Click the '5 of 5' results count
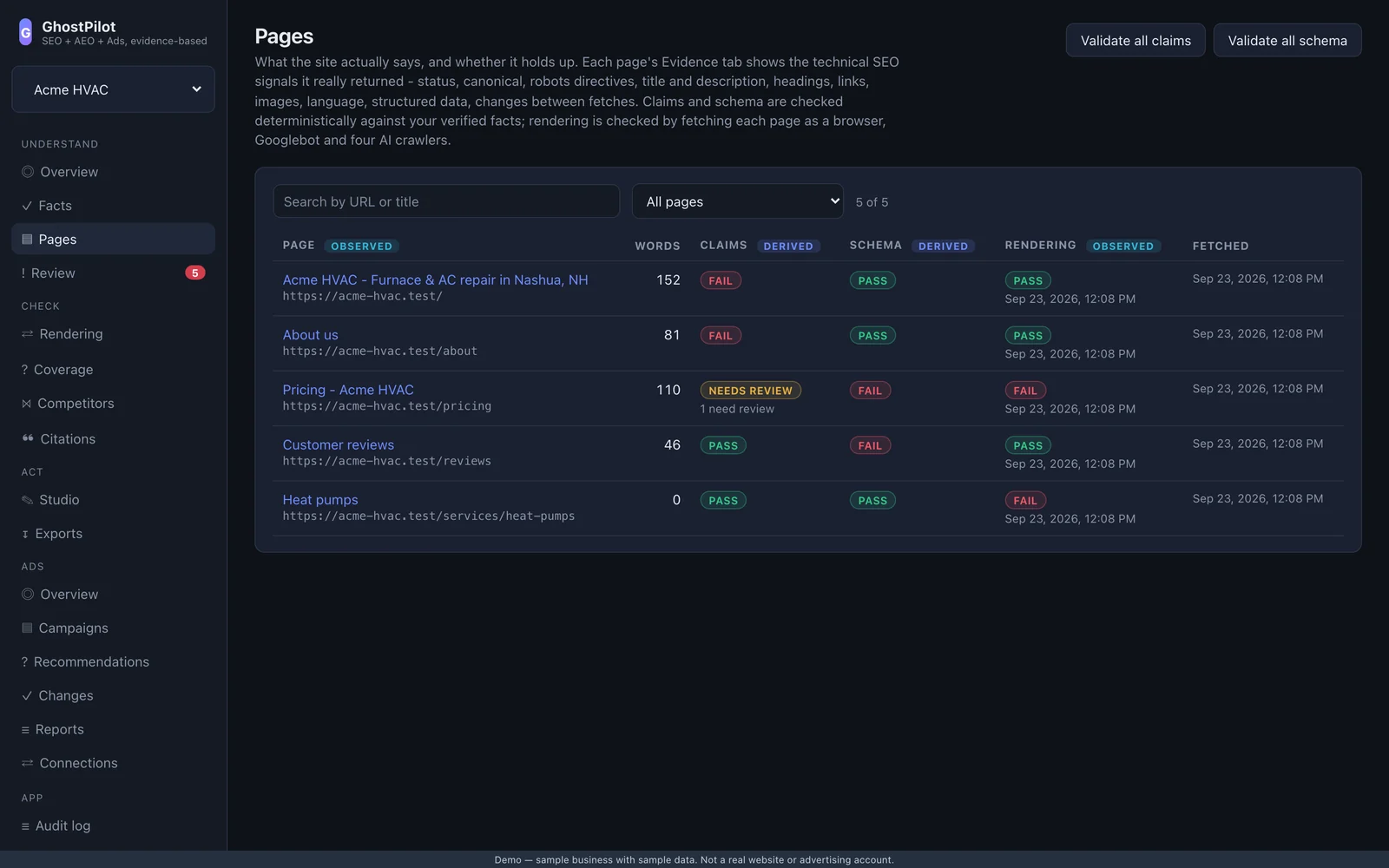Screen dimensions: 1389x868 (x=872, y=202)
